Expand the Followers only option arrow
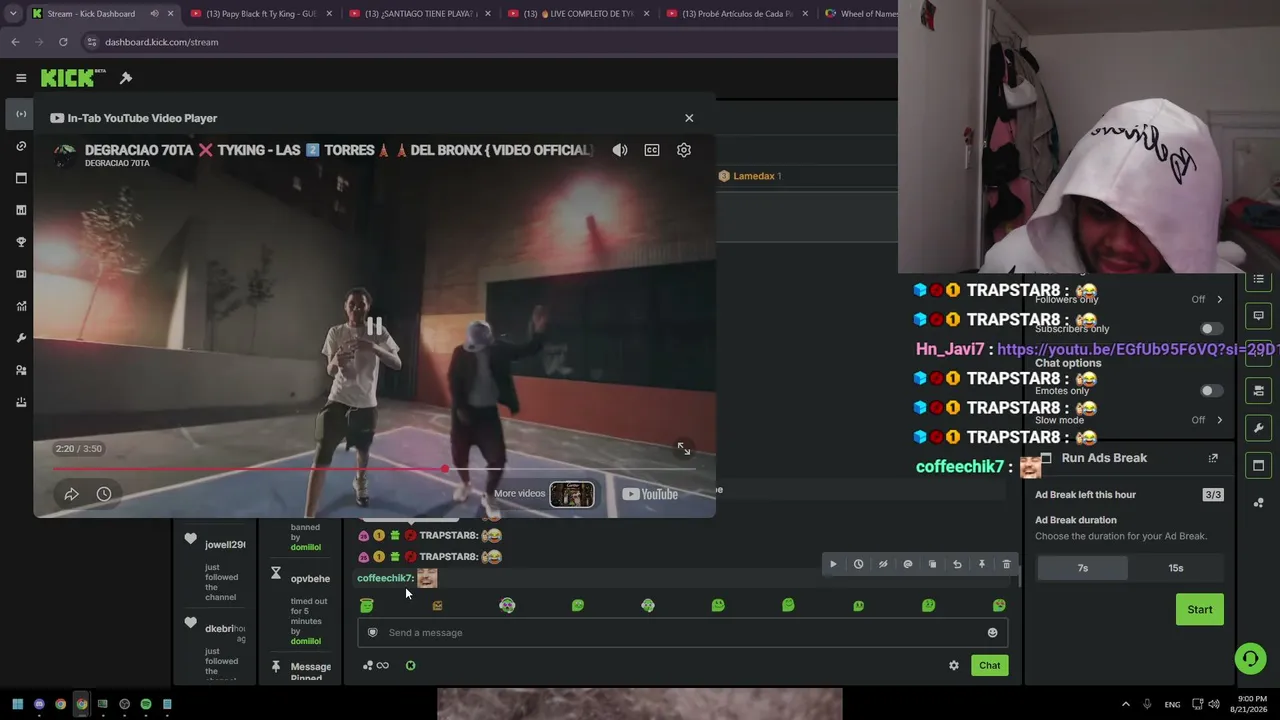Image resolution: width=1280 pixels, height=720 pixels. (1220, 299)
